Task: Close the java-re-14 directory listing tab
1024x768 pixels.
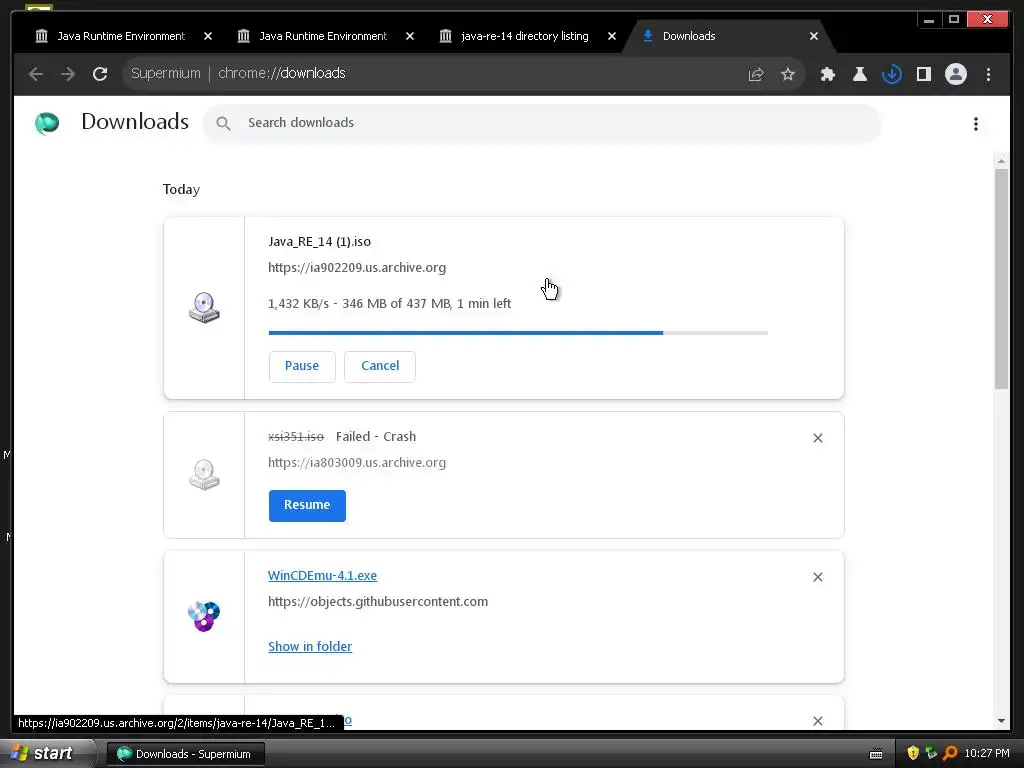Action: (x=611, y=36)
